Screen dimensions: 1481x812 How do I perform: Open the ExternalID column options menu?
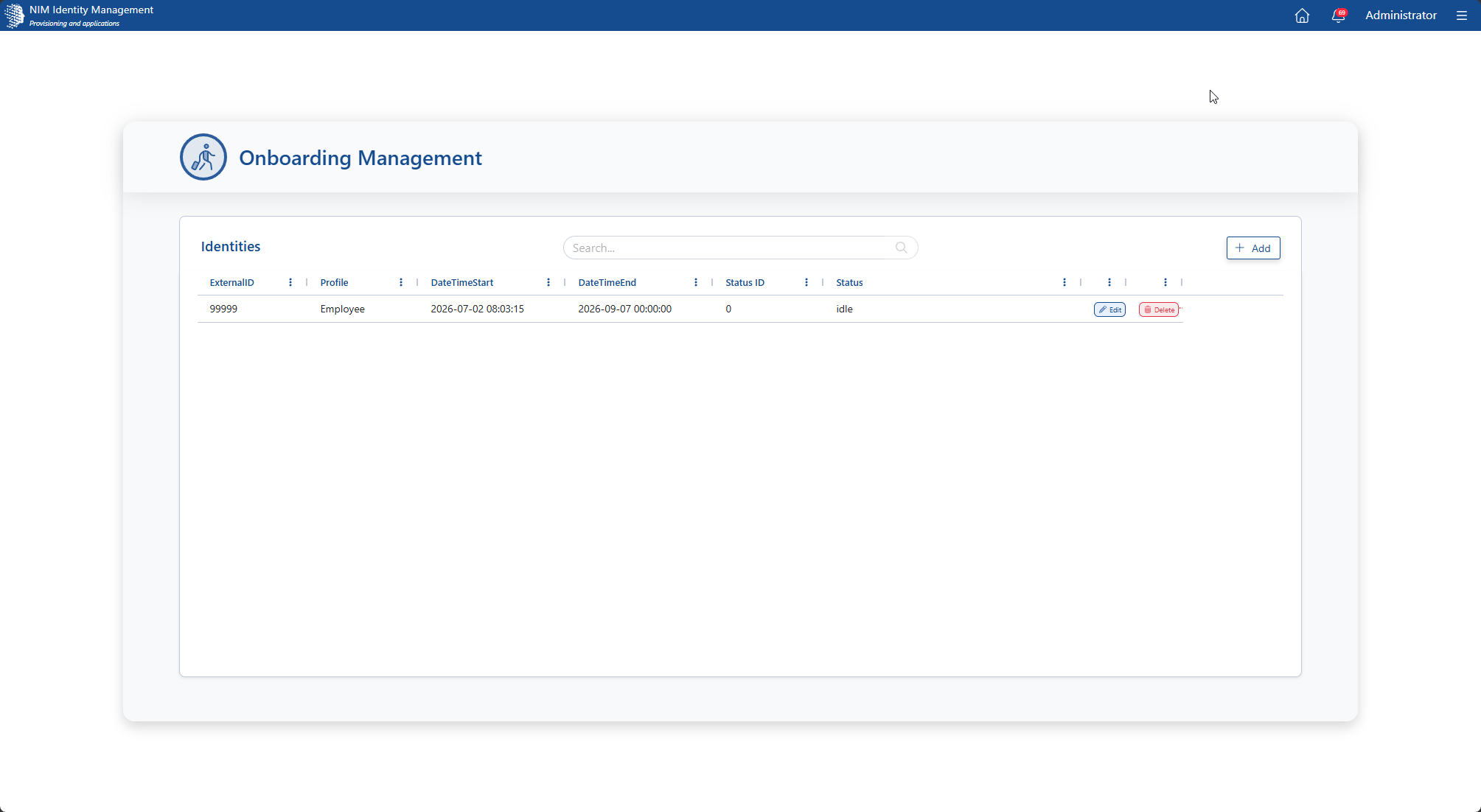(290, 282)
